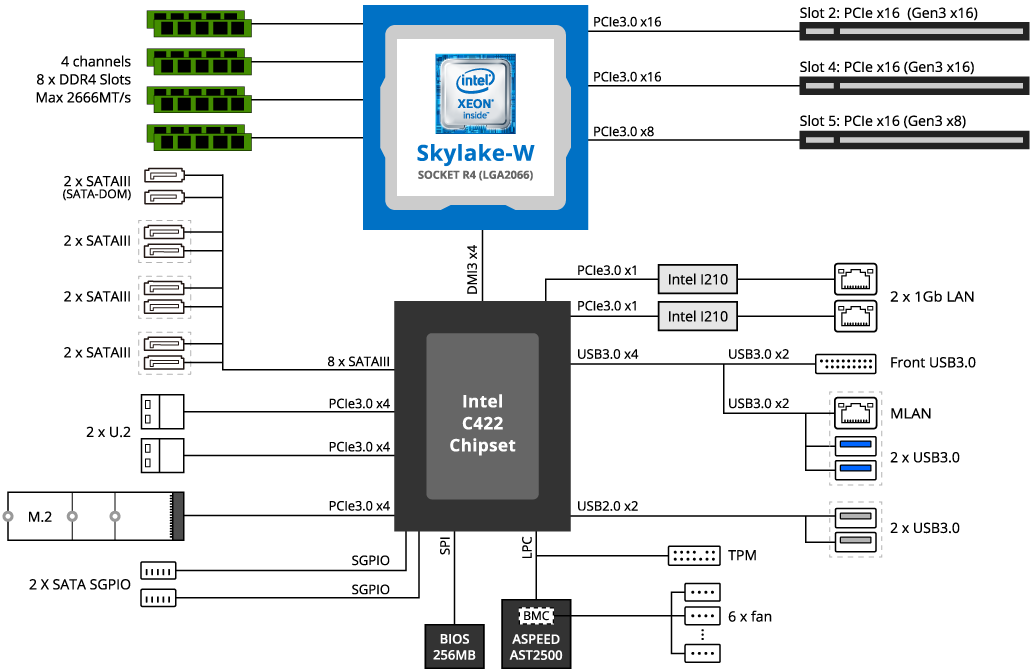Click the Slot 4 PCIe x16 slot graphic
The image size is (1030, 670).
[913, 85]
